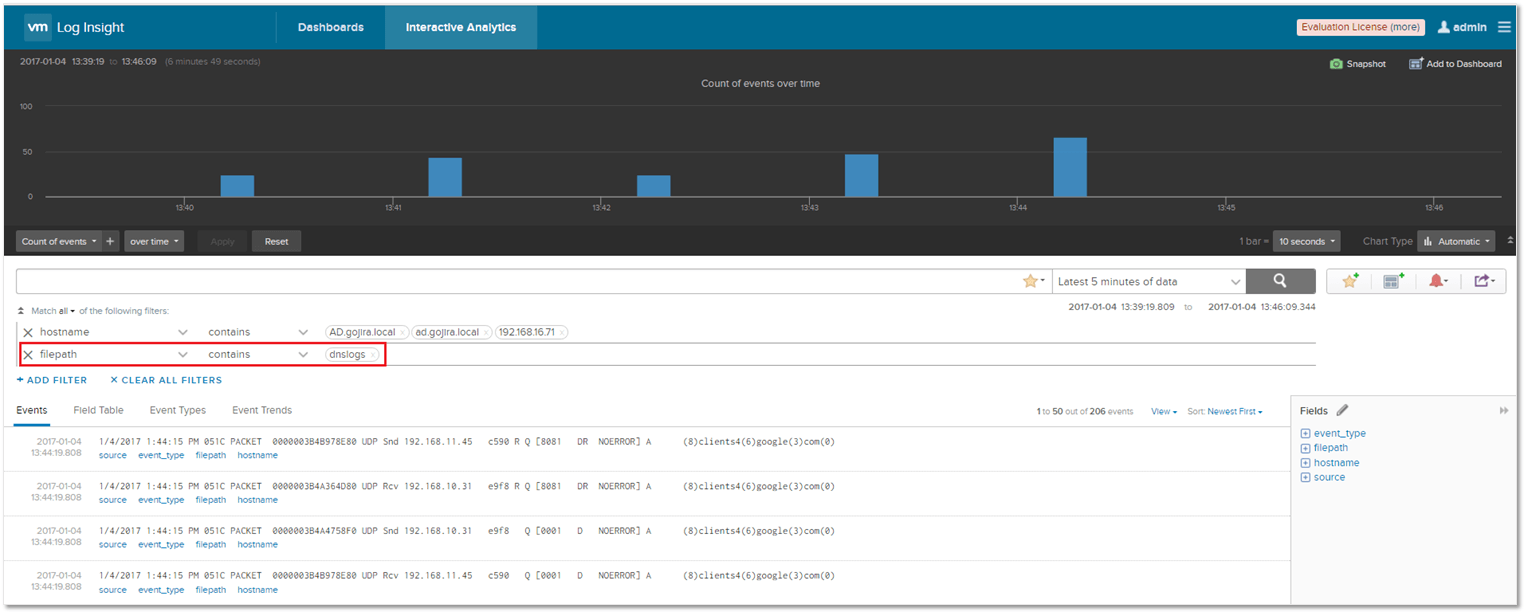Click the tallest chart bar near 13:44
Viewport: 1526px width, 614px height.
(x=1070, y=167)
